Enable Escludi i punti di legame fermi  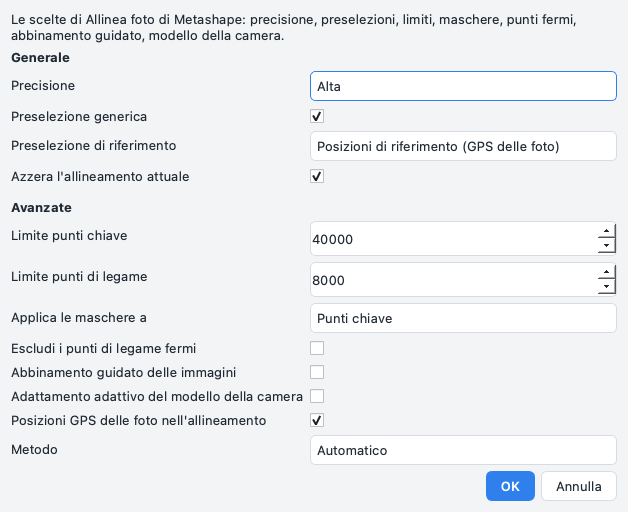point(317,348)
